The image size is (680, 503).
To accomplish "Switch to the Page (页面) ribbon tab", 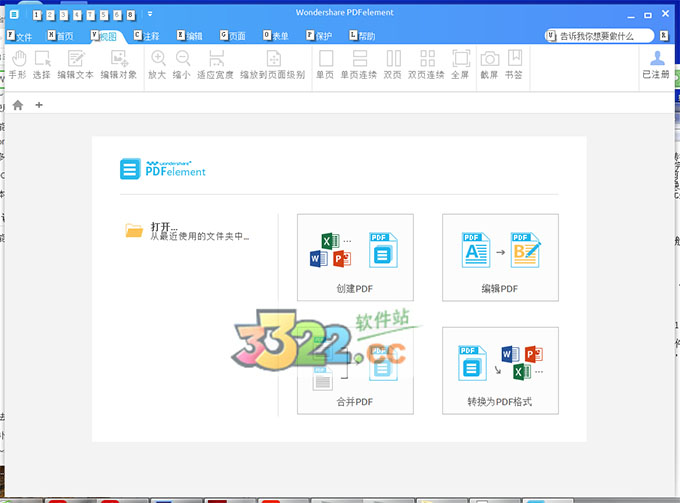I will [x=233, y=36].
